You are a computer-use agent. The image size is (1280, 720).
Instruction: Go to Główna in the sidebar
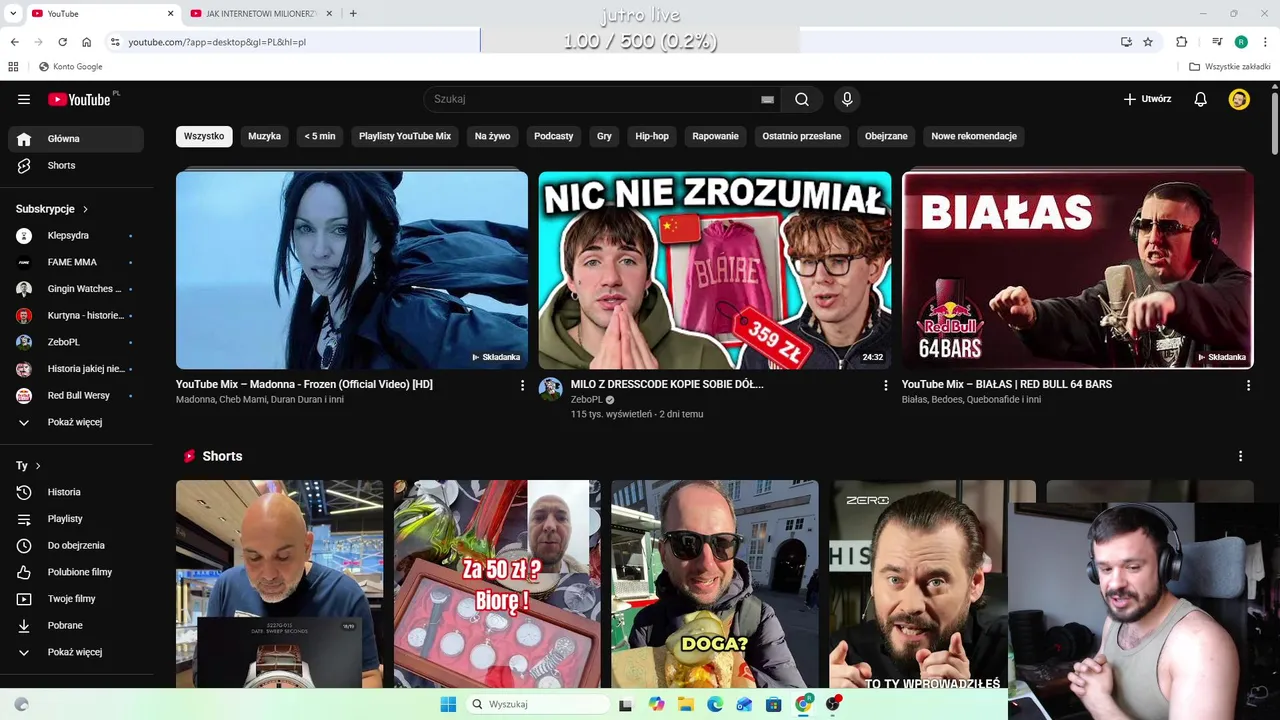pos(76,139)
